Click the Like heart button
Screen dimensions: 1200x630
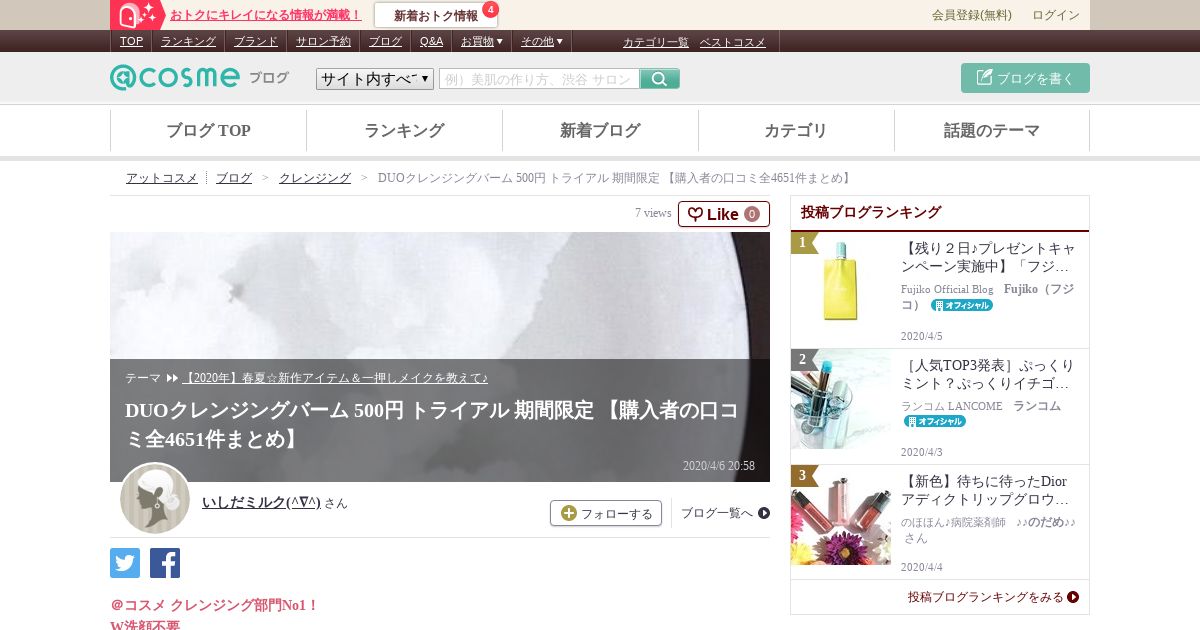tap(724, 214)
